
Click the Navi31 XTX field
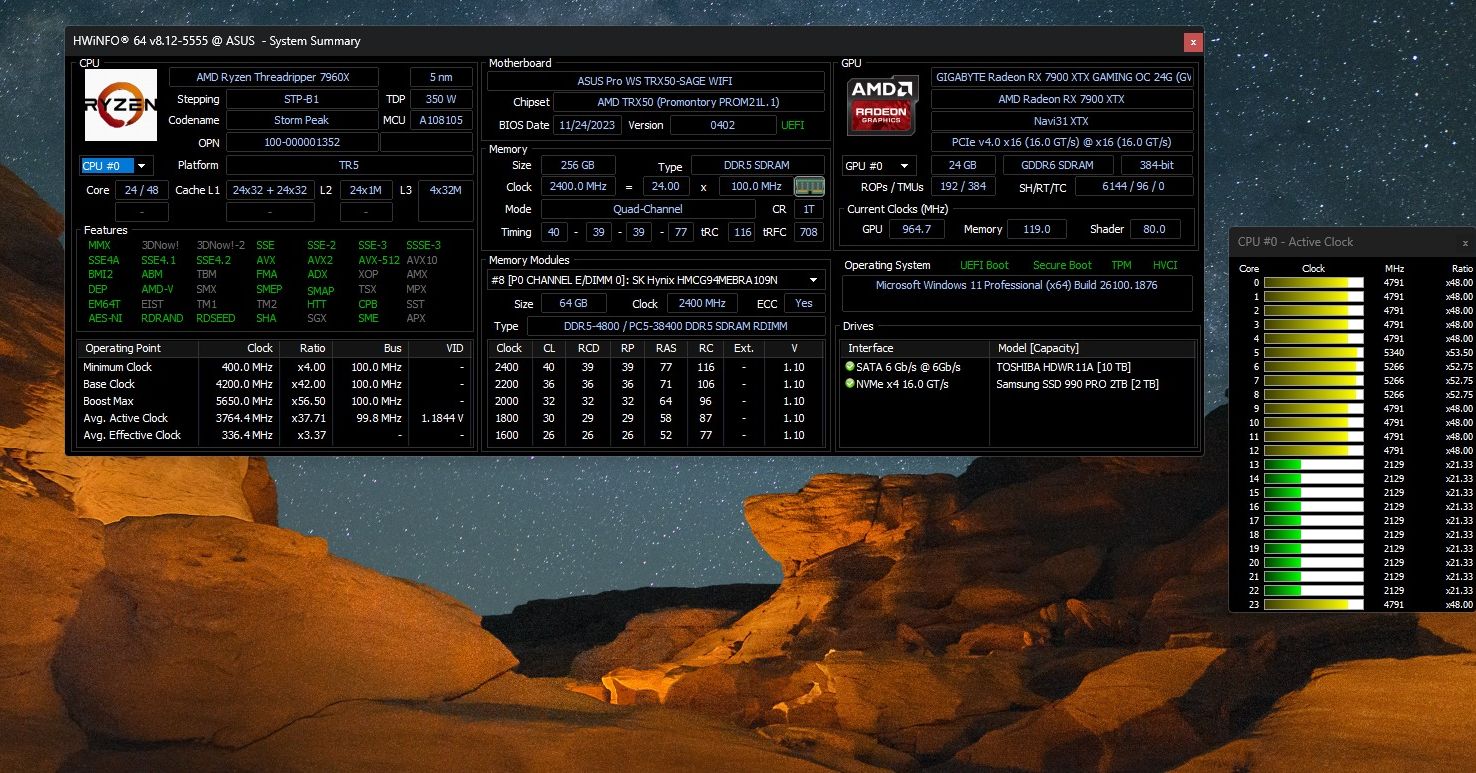[x=1062, y=121]
